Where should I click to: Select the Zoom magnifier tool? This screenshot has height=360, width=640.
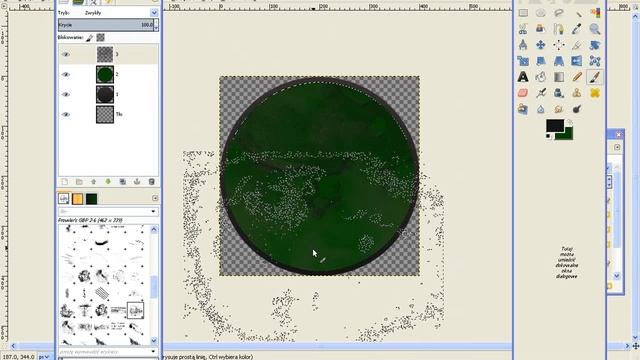[595, 29]
